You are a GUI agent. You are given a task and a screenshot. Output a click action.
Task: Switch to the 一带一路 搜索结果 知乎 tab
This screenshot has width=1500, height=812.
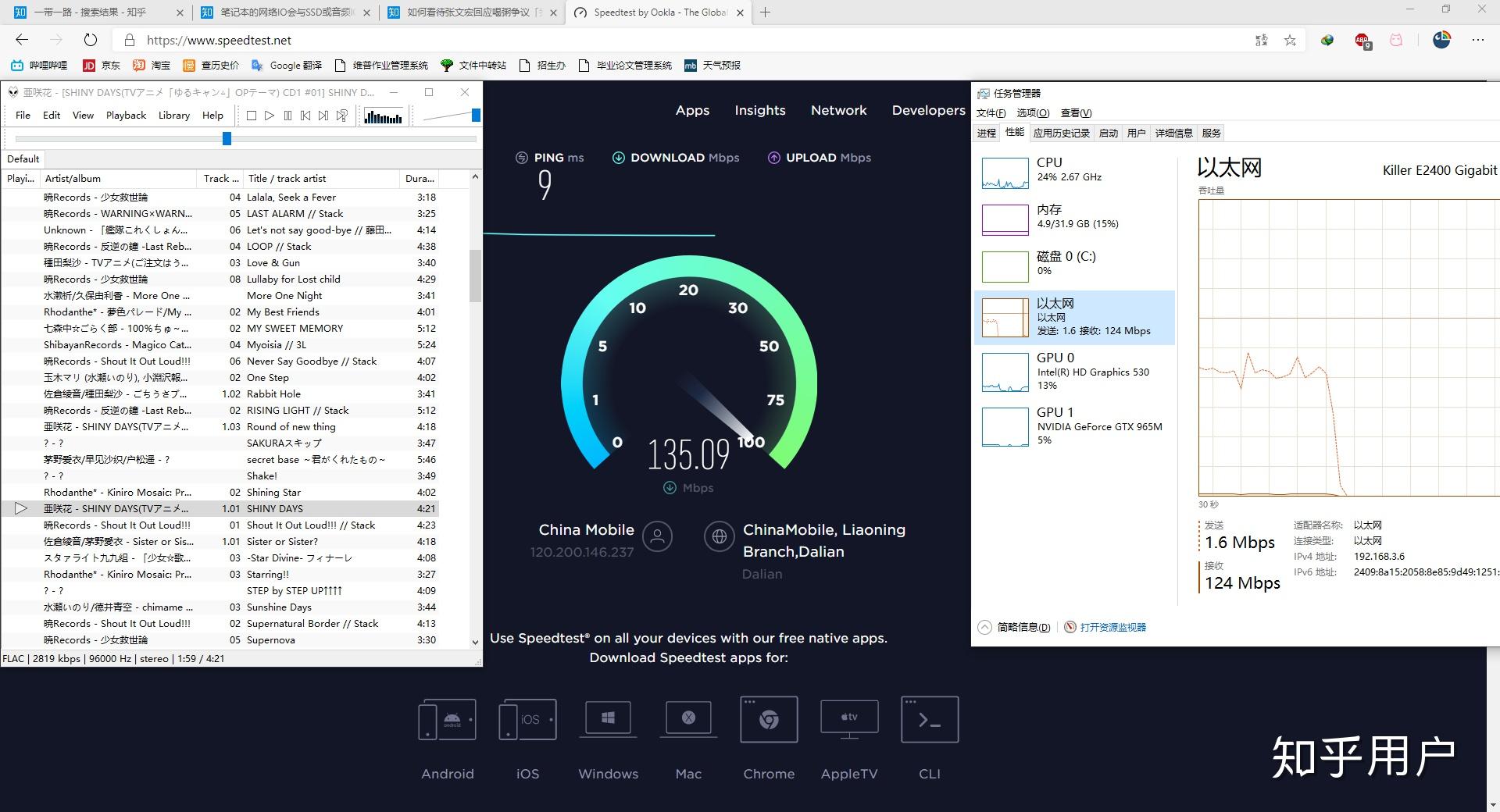(x=98, y=12)
